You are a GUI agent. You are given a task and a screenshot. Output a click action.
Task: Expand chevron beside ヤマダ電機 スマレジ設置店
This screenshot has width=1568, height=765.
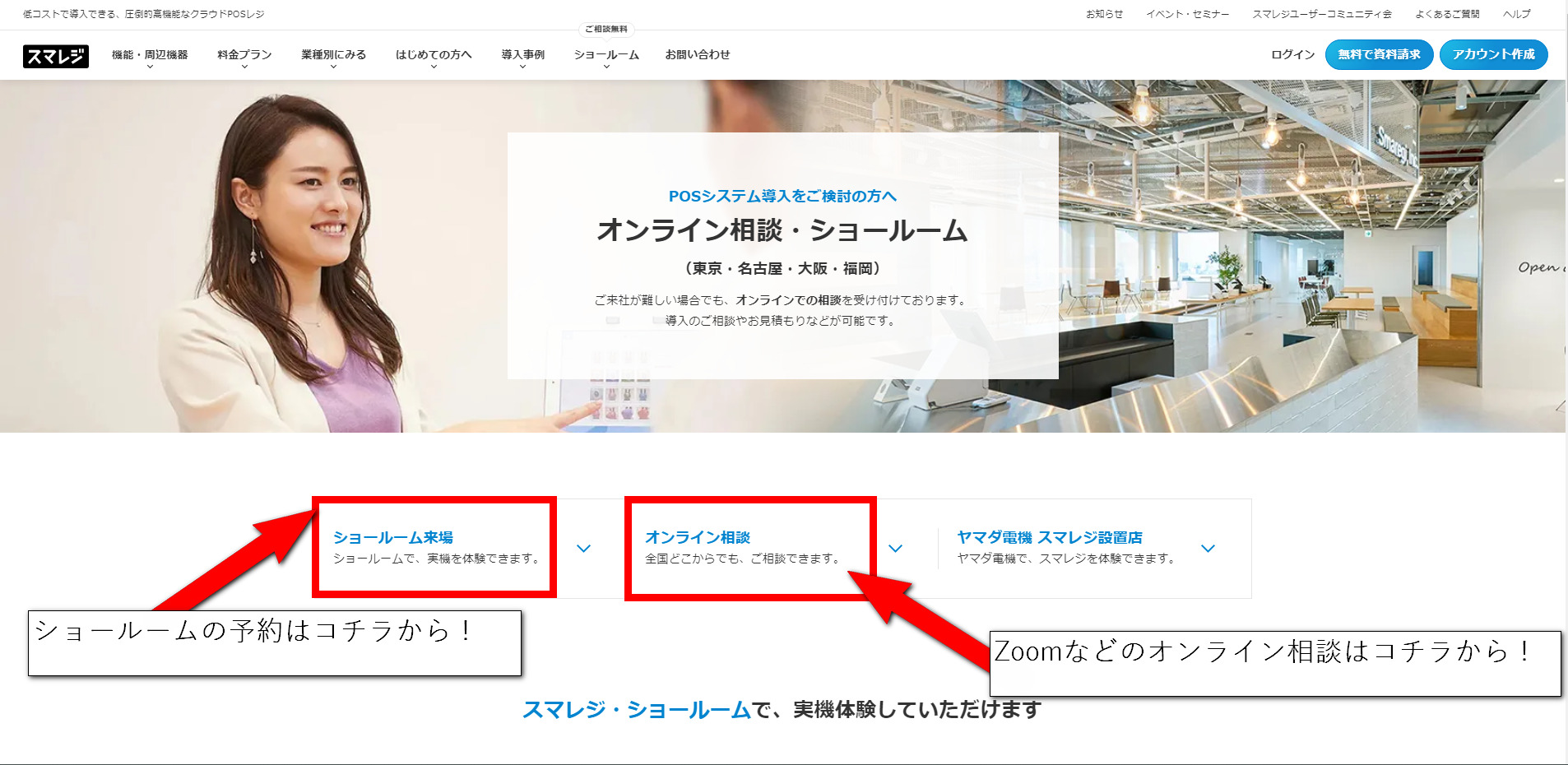click(x=1208, y=549)
